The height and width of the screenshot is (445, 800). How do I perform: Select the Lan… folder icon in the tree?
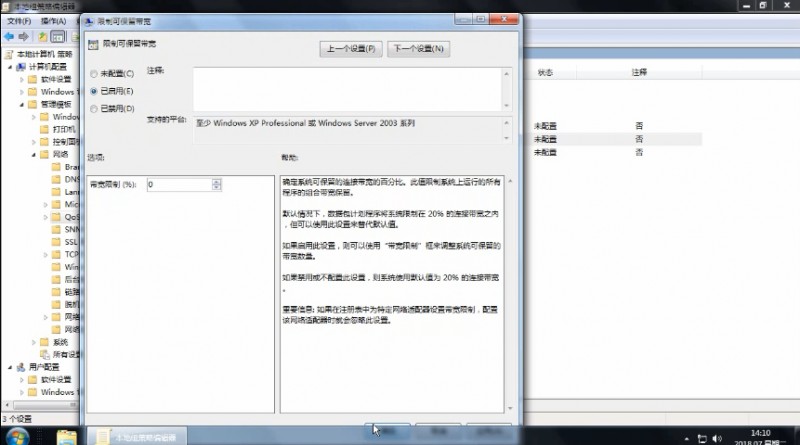tap(56, 192)
